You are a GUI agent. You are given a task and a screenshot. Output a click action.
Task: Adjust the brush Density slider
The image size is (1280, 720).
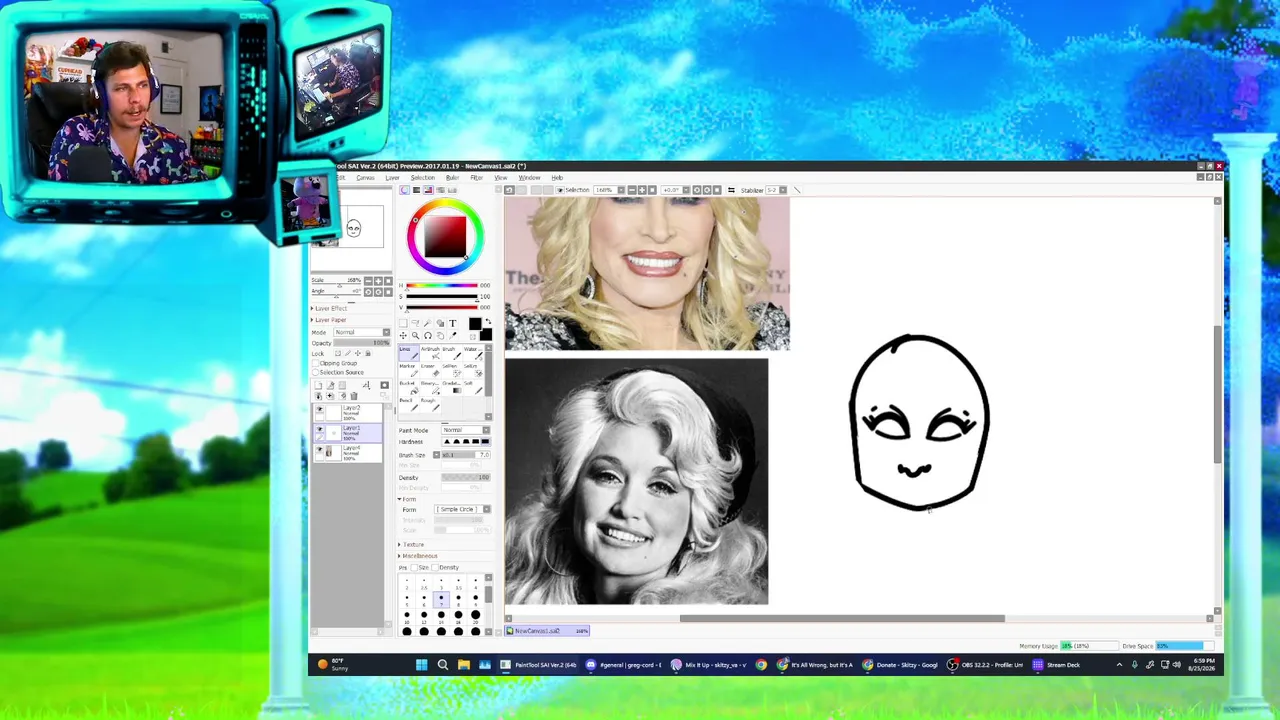(465, 478)
